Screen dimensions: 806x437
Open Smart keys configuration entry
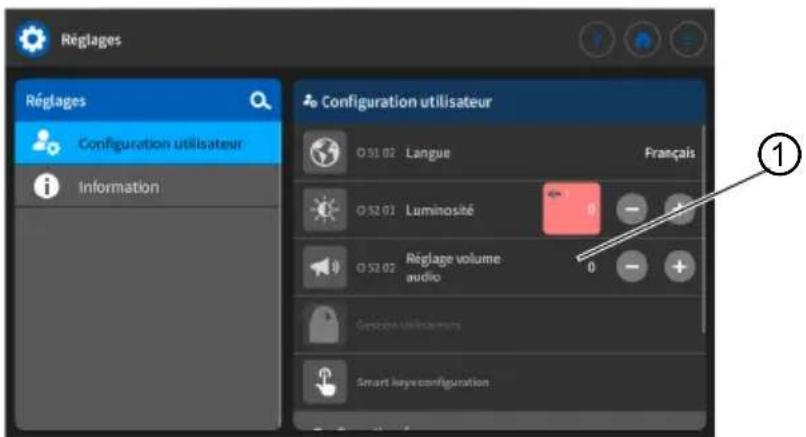[x=498, y=382]
